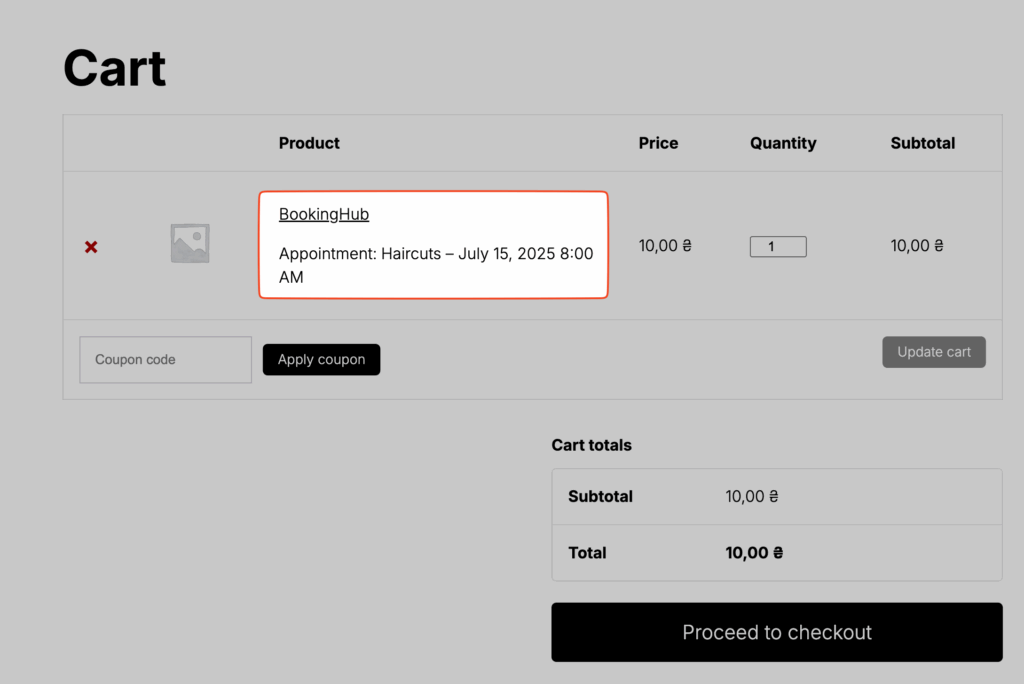Click the Cart page heading

coord(115,69)
